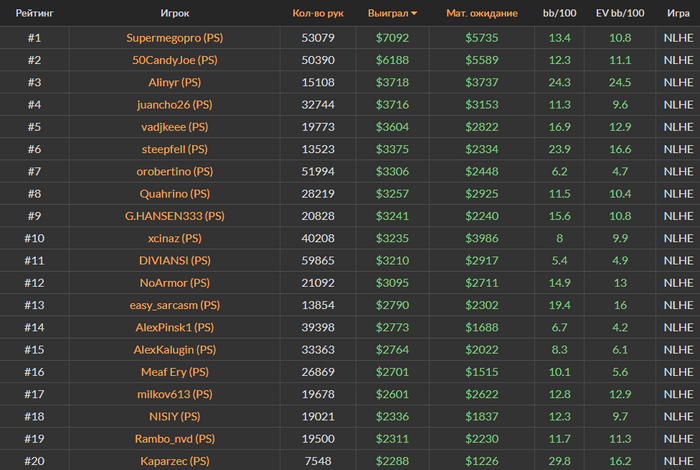This screenshot has height=470, width=700.
Task: Open Alinyr (PS) player link
Action: pos(175,82)
